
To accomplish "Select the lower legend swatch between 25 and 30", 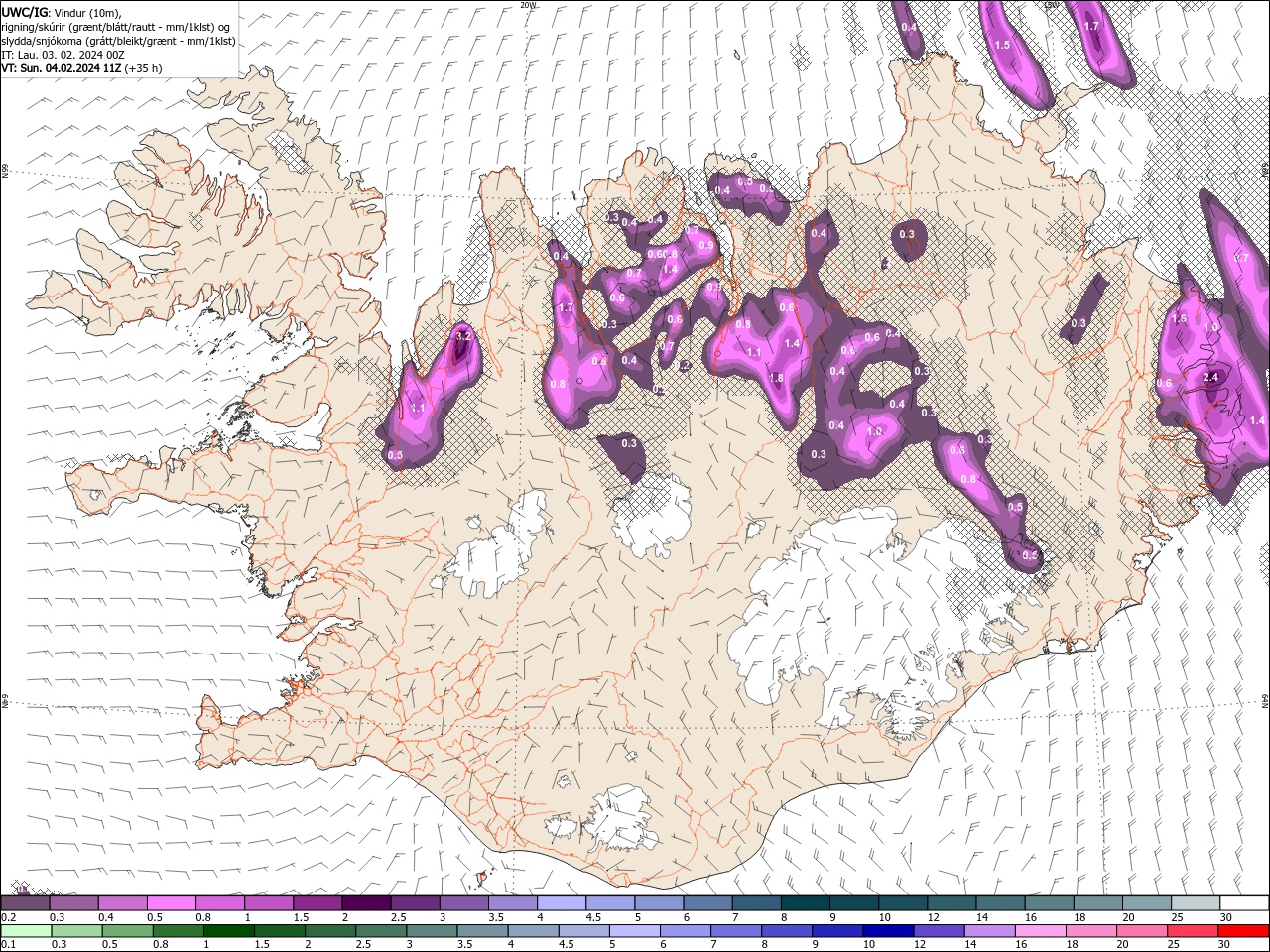I will pos(1192,931).
